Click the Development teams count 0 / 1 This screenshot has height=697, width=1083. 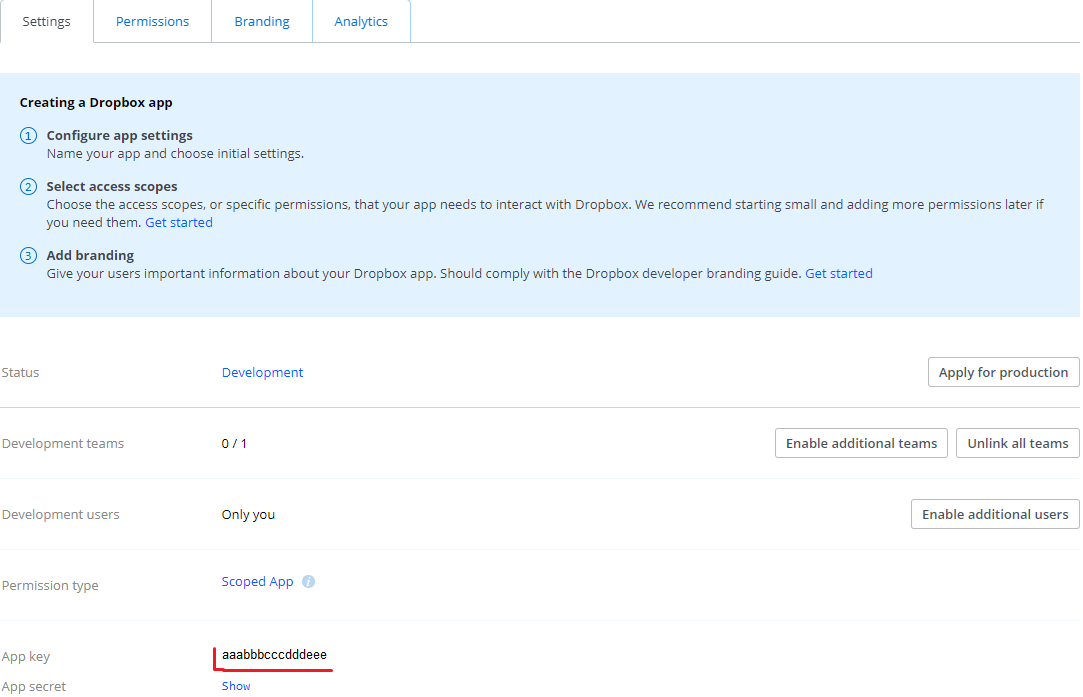click(x=234, y=443)
